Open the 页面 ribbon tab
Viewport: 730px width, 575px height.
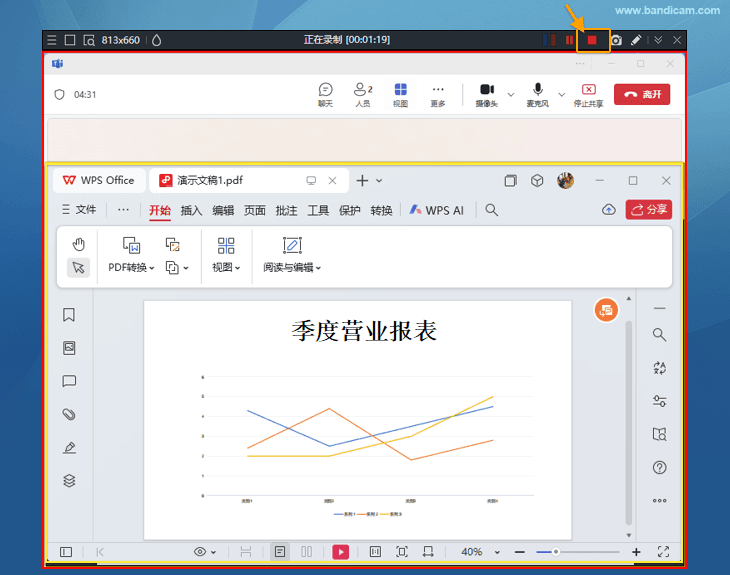[255, 210]
